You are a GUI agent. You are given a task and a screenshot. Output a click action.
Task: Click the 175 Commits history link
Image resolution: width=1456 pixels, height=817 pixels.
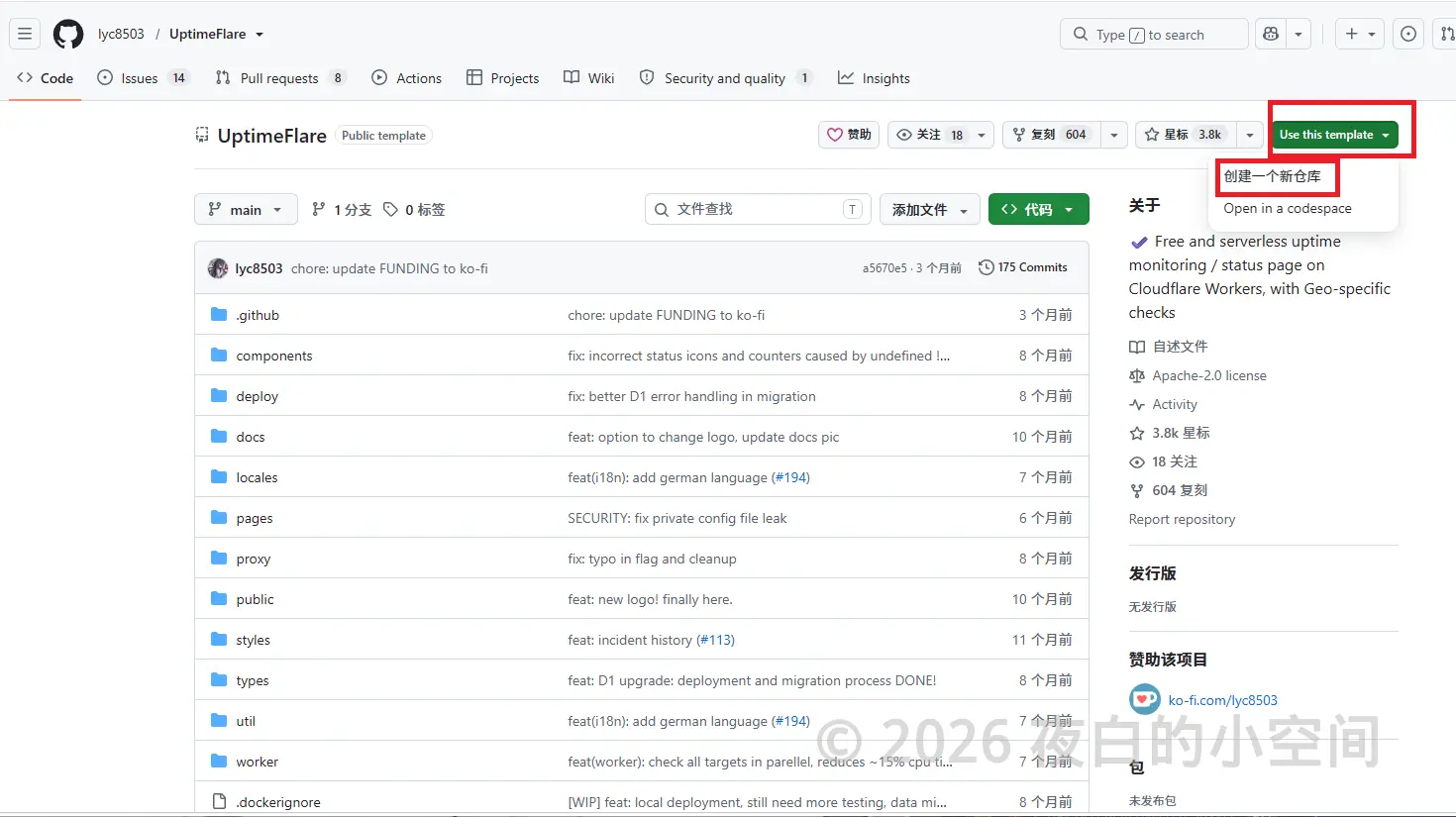click(1023, 267)
